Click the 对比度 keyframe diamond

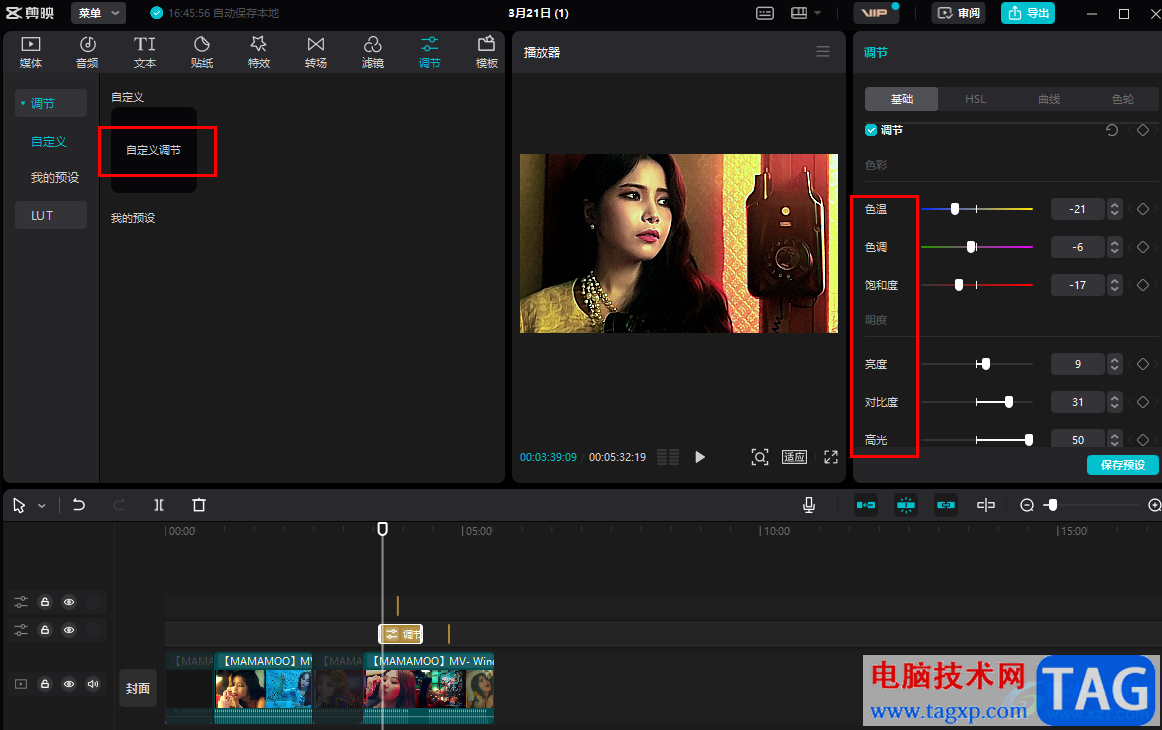[x=1143, y=402]
